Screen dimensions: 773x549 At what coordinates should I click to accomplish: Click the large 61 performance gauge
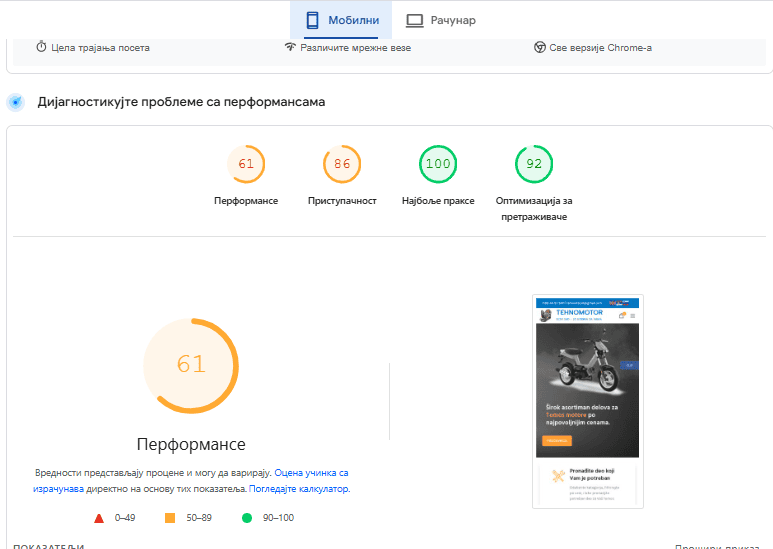(191, 365)
